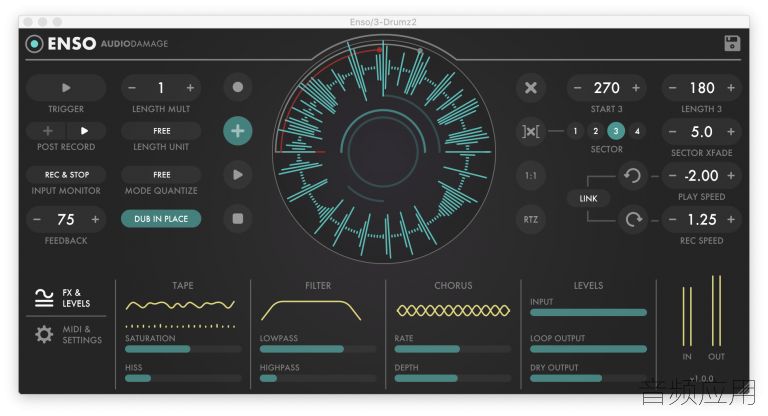
Task: Click the Post Record plus option
Action: tap(48, 131)
